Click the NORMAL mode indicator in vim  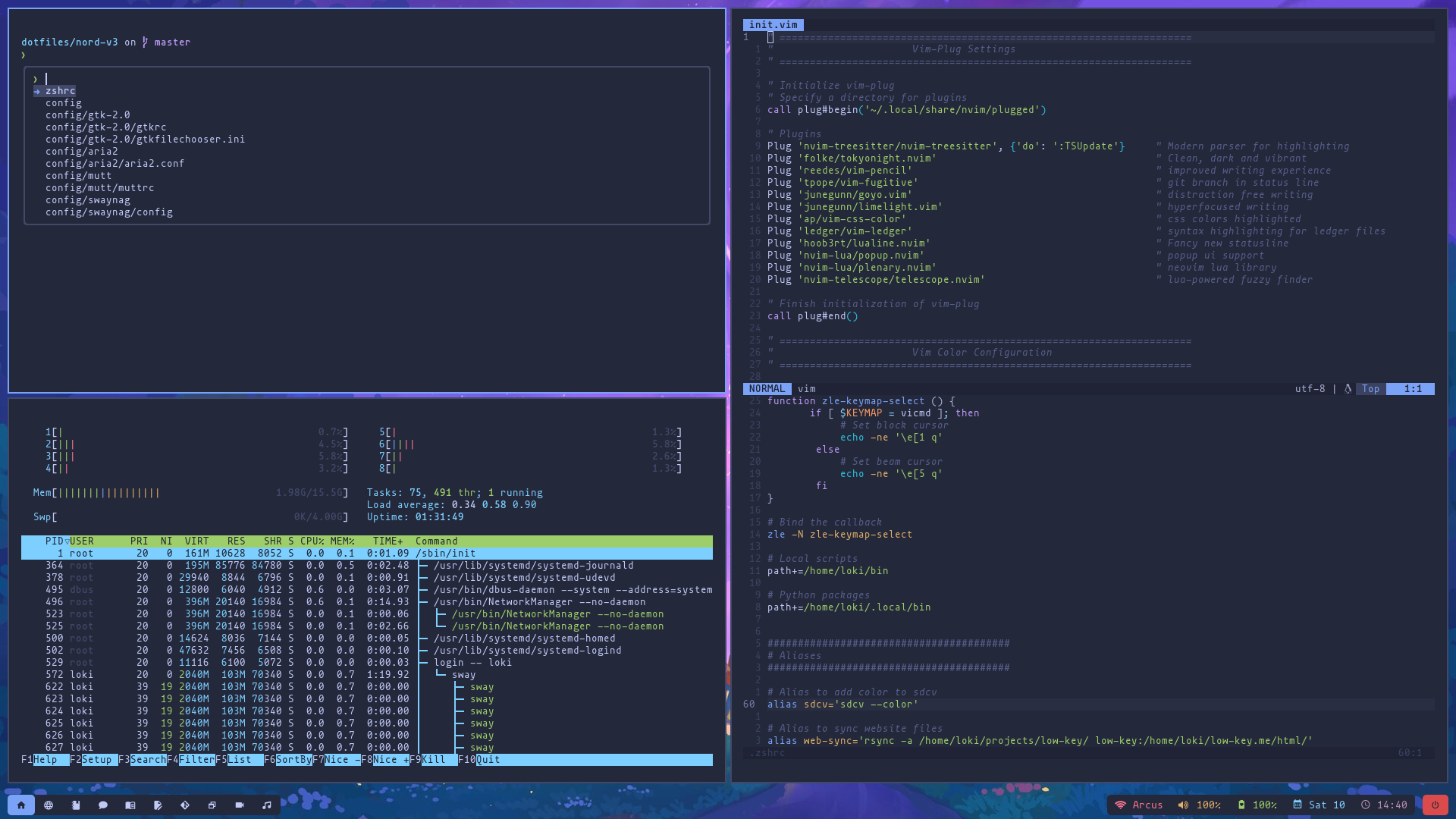tap(767, 389)
